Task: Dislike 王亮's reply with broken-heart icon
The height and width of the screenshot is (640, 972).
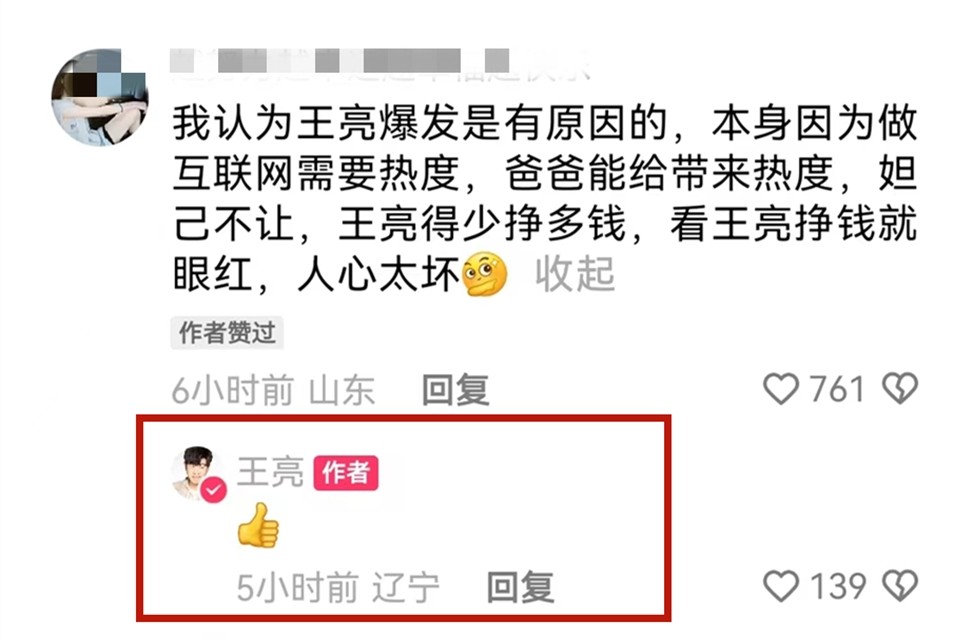Action: [900, 586]
